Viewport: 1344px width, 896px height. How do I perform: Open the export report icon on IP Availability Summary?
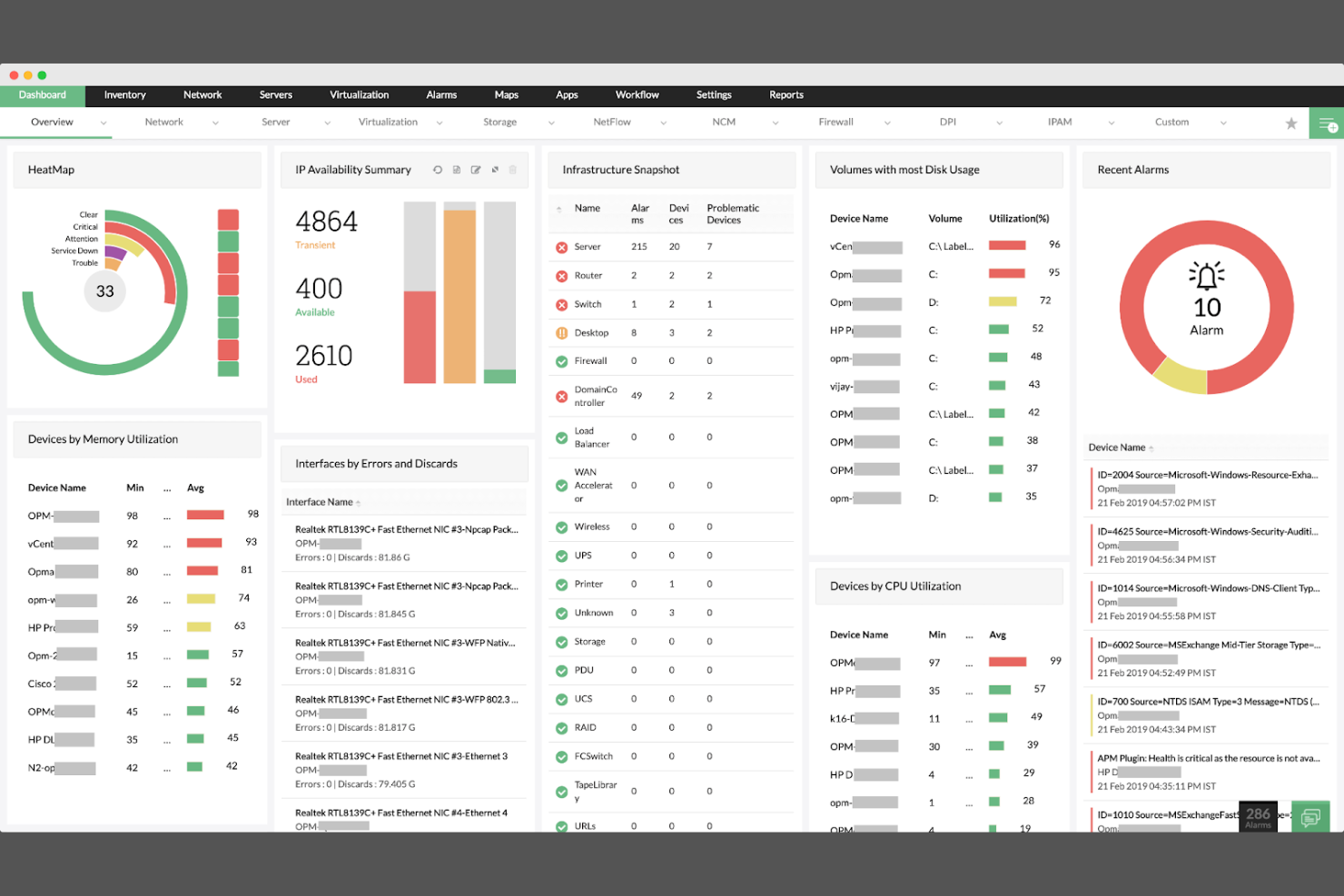(x=457, y=170)
